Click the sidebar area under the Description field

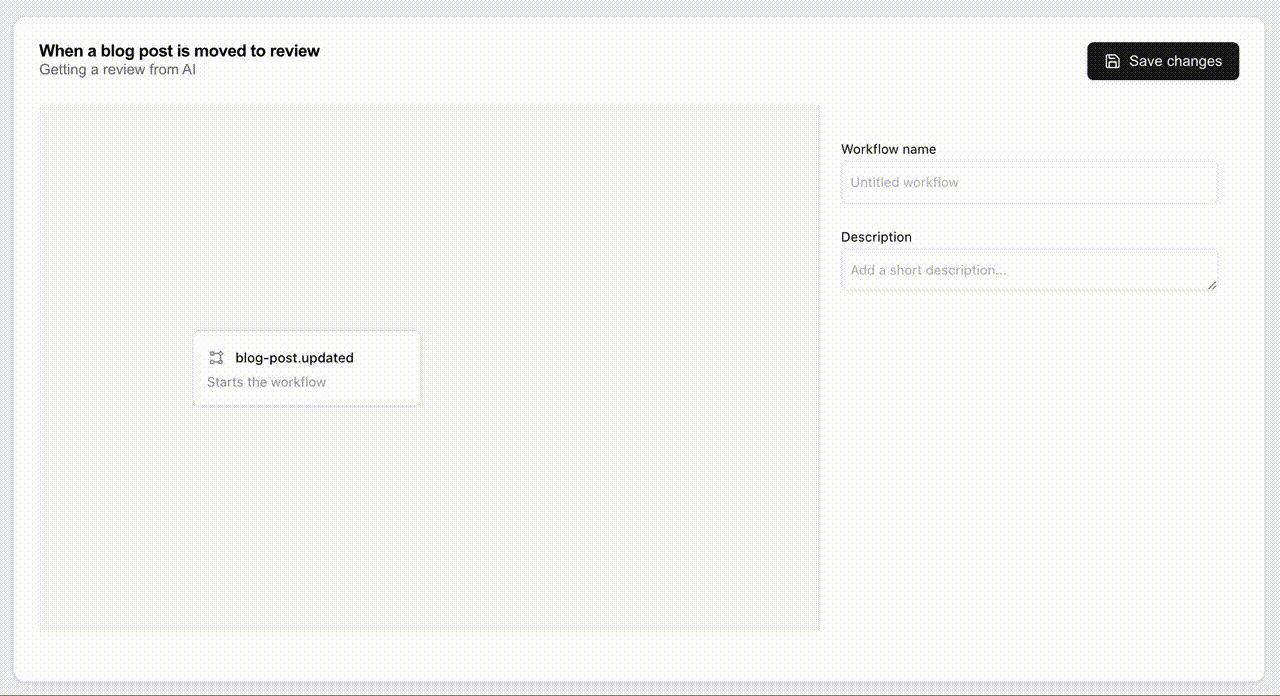[1029, 400]
